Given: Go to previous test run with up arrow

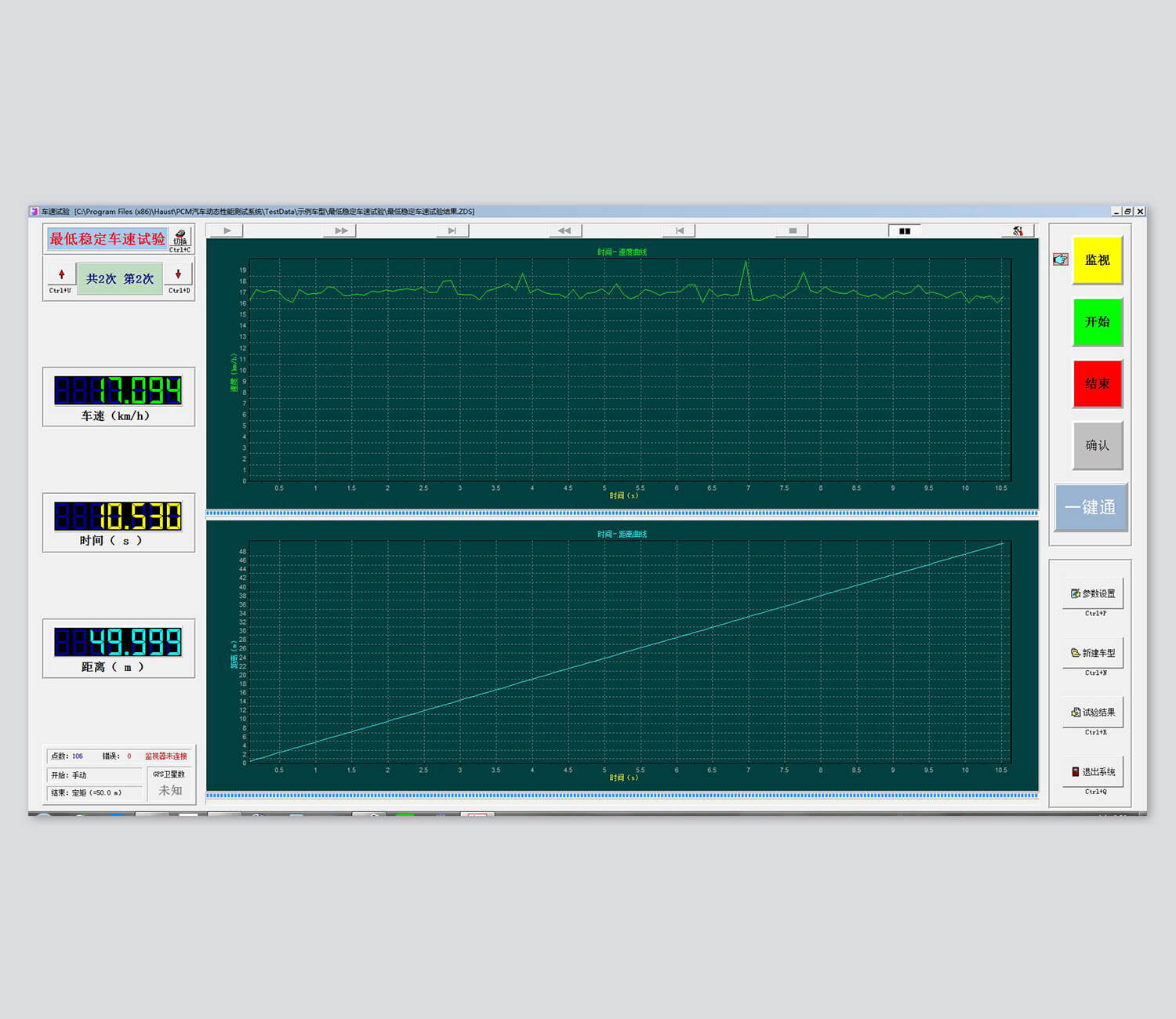Looking at the screenshot, I should [x=61, y=275].
